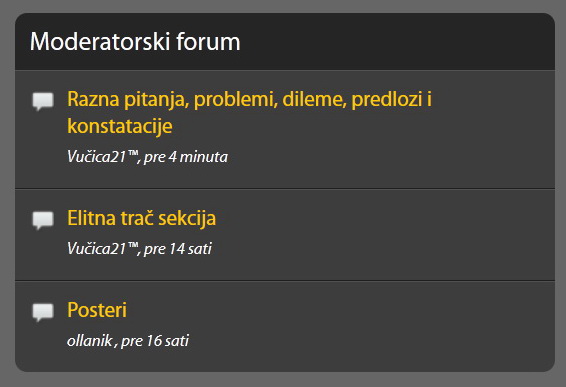
Task: Click the blank header bar beside Moderatorski forum
Action: [x=397, y=42]
